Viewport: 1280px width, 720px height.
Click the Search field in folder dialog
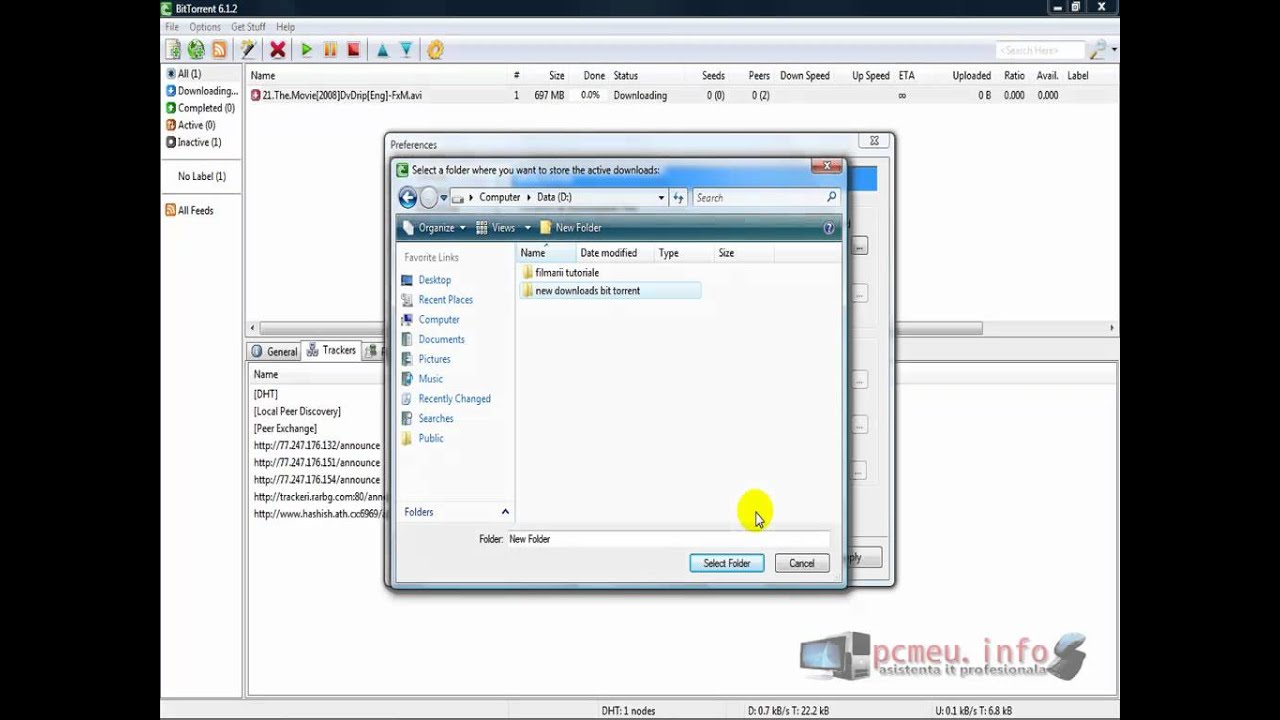(x=765, y=198)
